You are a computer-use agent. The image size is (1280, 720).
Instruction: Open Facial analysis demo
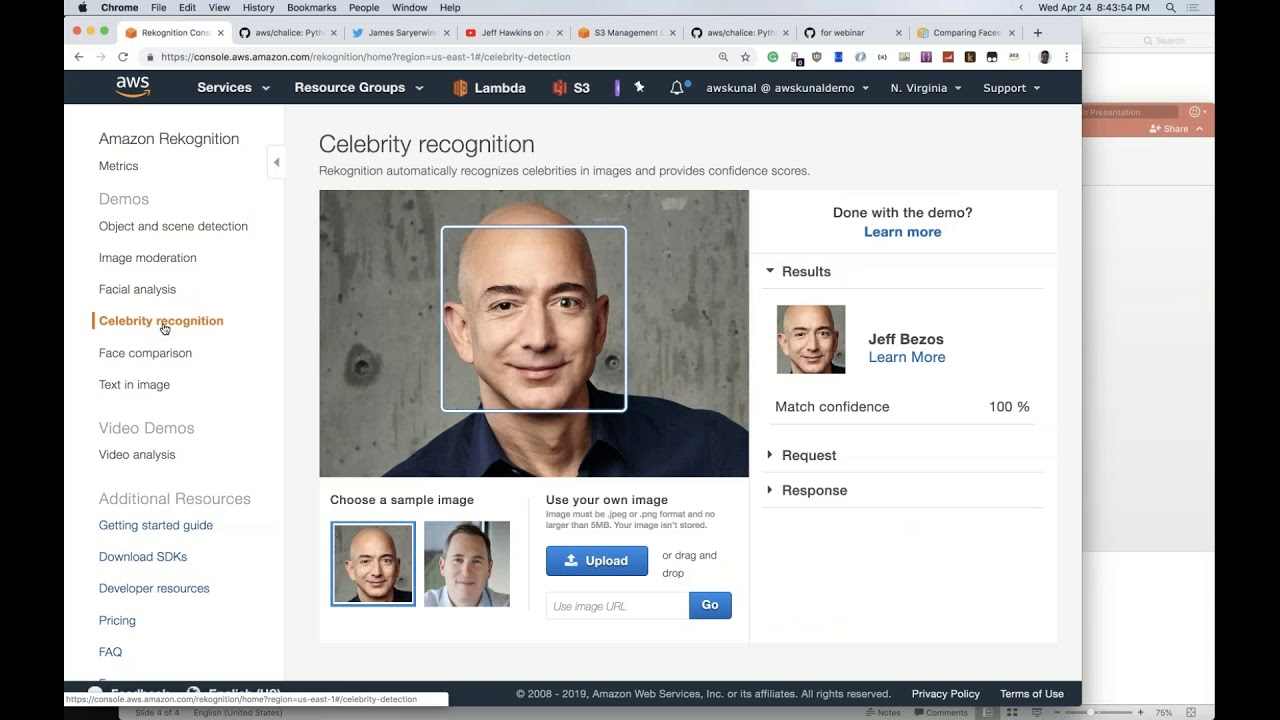pos(137,289)
